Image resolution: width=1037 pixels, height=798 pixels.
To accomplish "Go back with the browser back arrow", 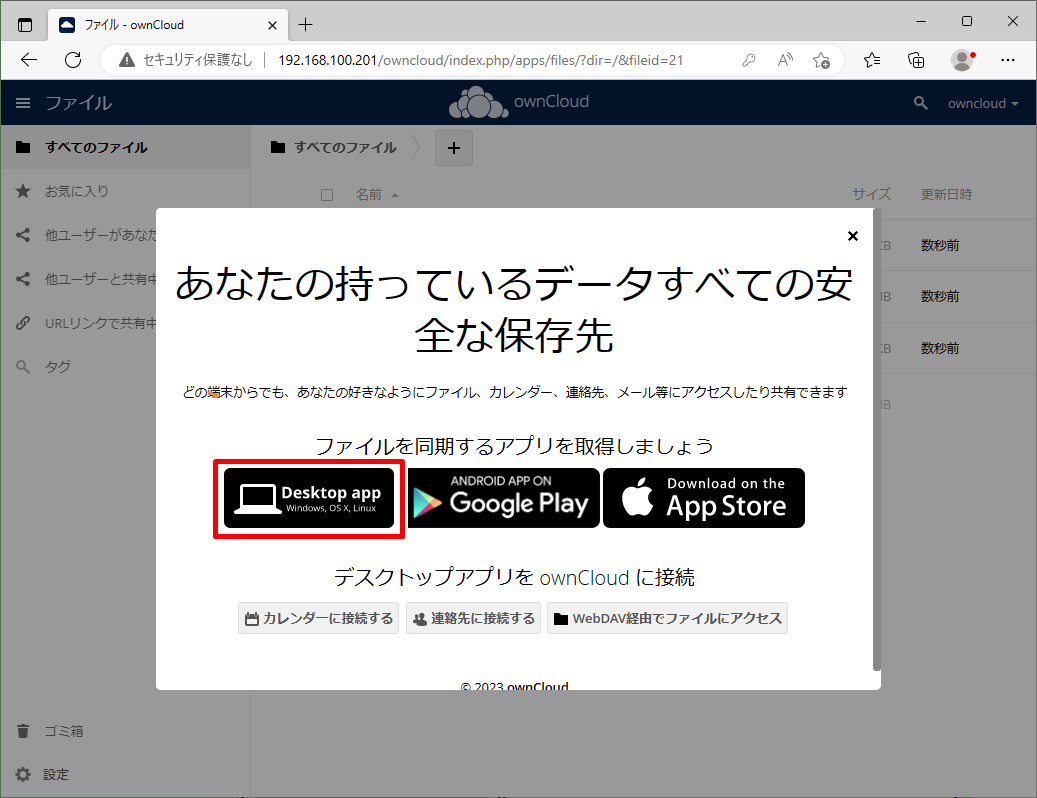I will click(x=29, y=60).
